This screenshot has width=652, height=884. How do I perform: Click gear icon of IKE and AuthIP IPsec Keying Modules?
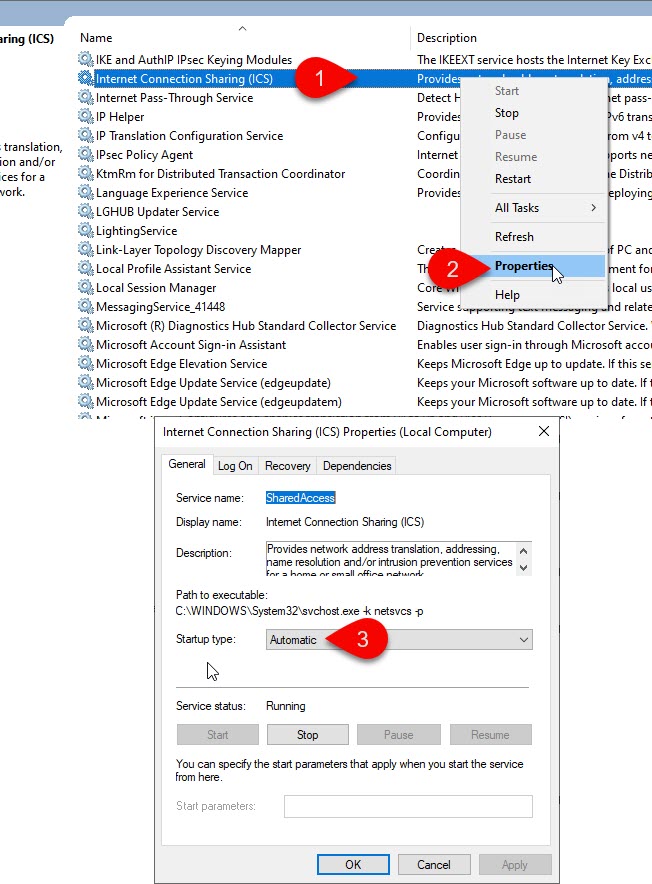(x=86, y=59)
